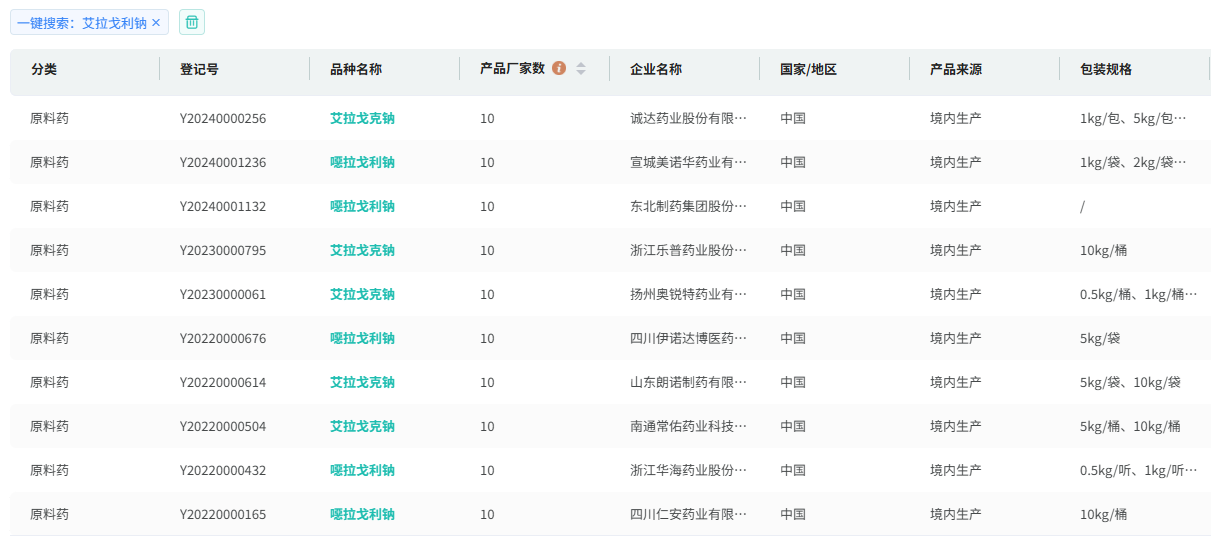Open product name link for Y20220000432
The height and width of the screenshot is (536, 1211).
362,470
